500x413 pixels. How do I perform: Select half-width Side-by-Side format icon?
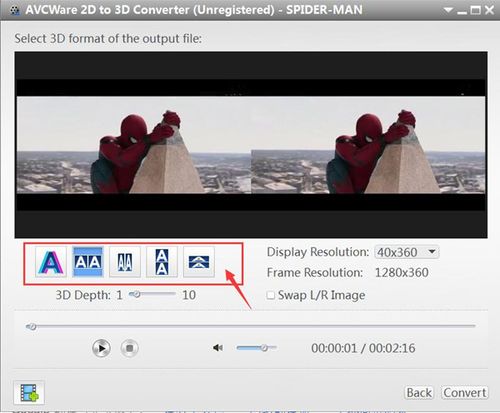125,262
